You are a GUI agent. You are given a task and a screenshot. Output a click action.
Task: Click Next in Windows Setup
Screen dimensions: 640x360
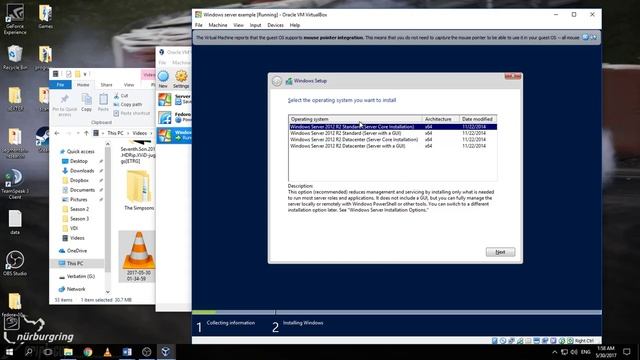click(500, 252)
